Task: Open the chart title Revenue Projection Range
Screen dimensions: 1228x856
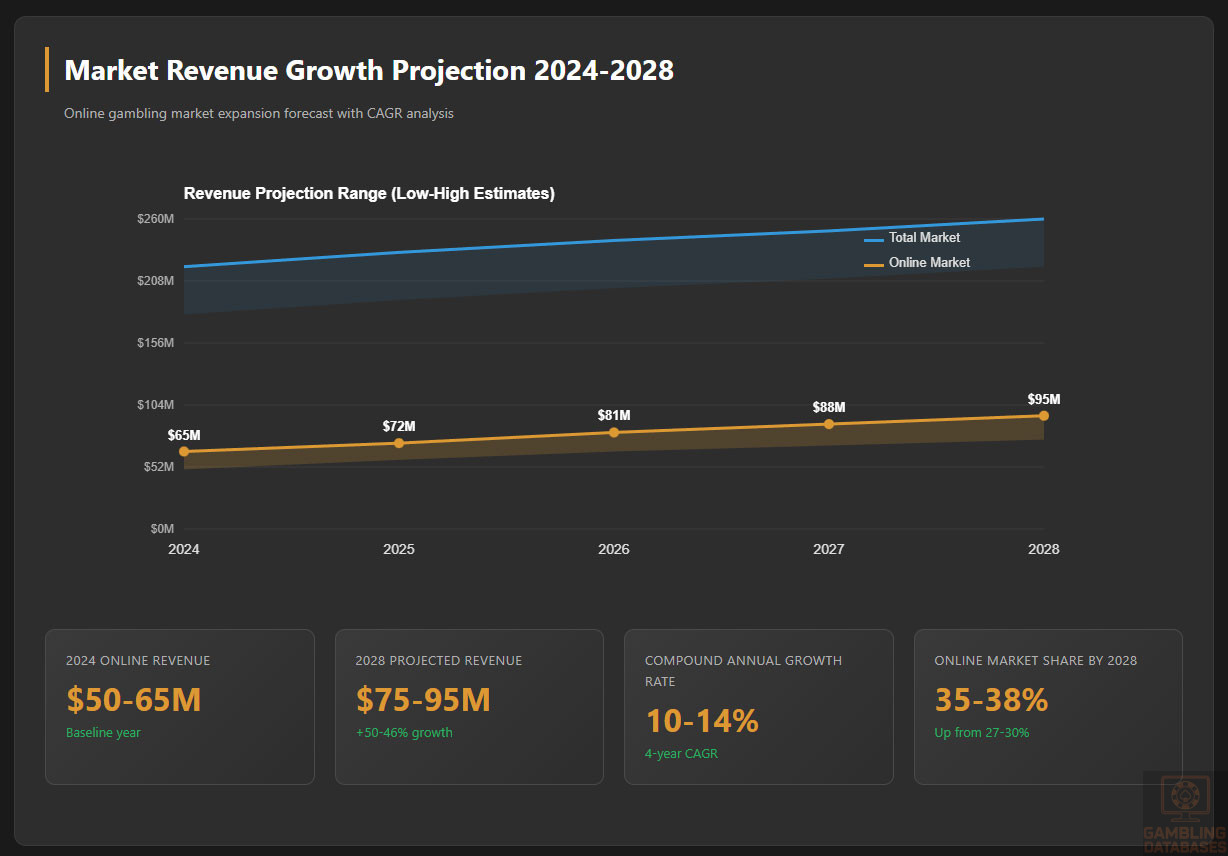Action: [369, 193]
